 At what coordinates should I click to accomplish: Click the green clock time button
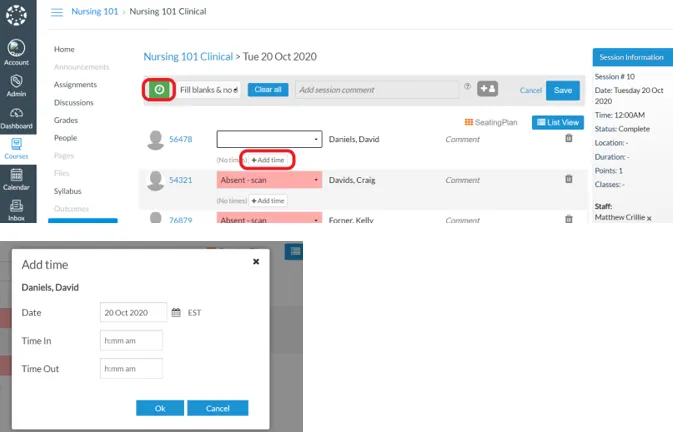click(x=159, y=90)
